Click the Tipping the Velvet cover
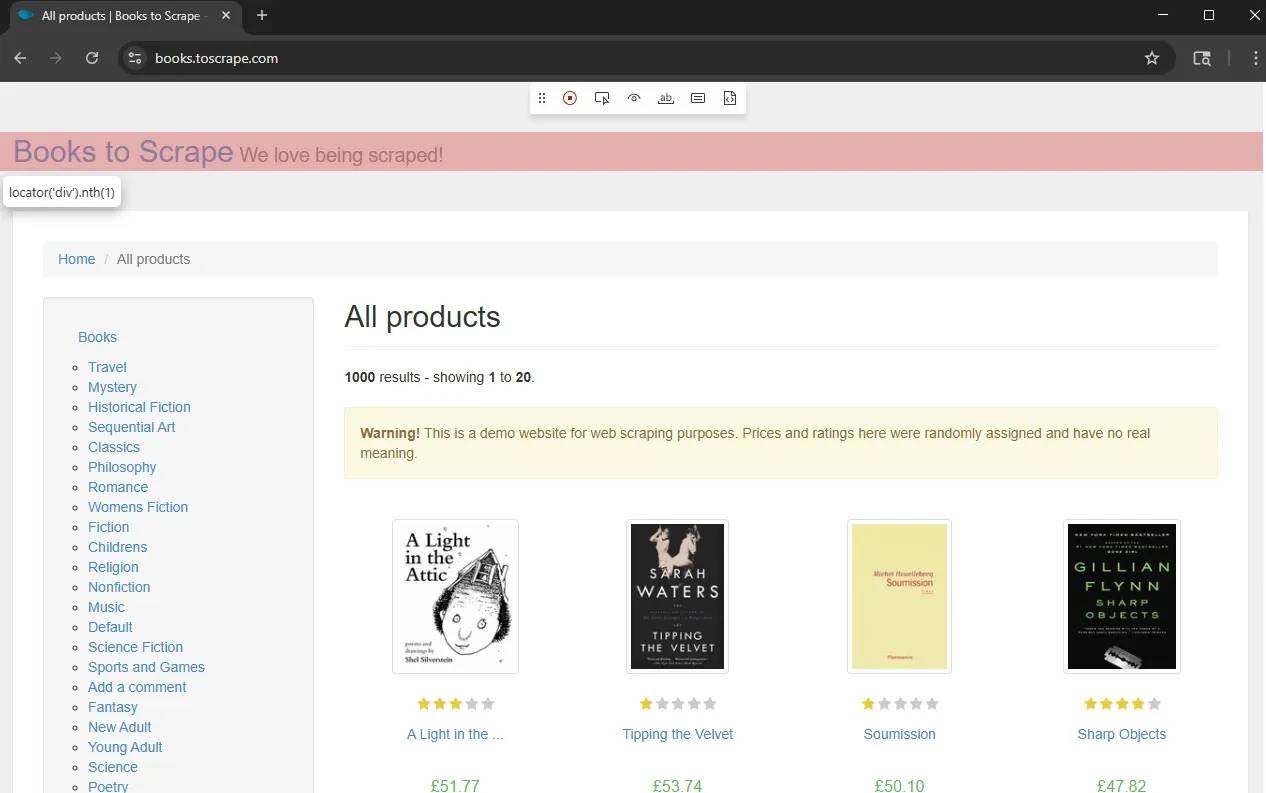This screenshot has width=1266, height=793. 677,596
